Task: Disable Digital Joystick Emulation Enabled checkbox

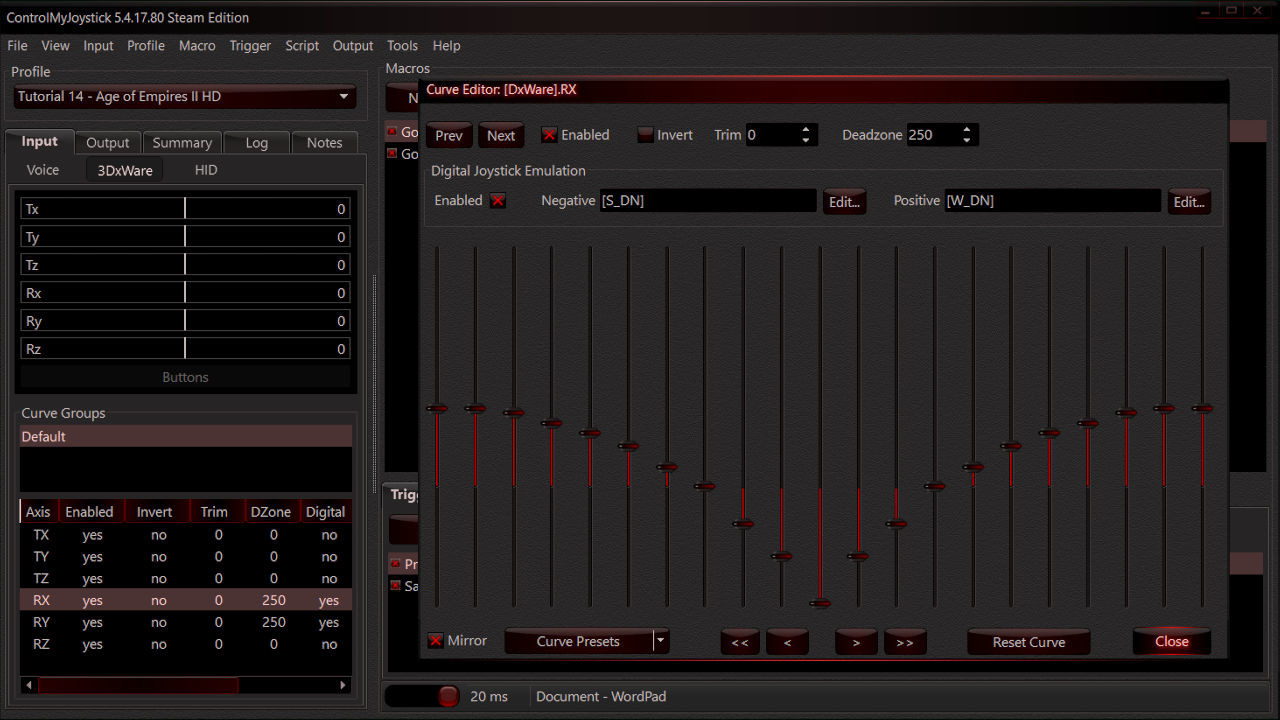Action: click(x=497, y=200)
